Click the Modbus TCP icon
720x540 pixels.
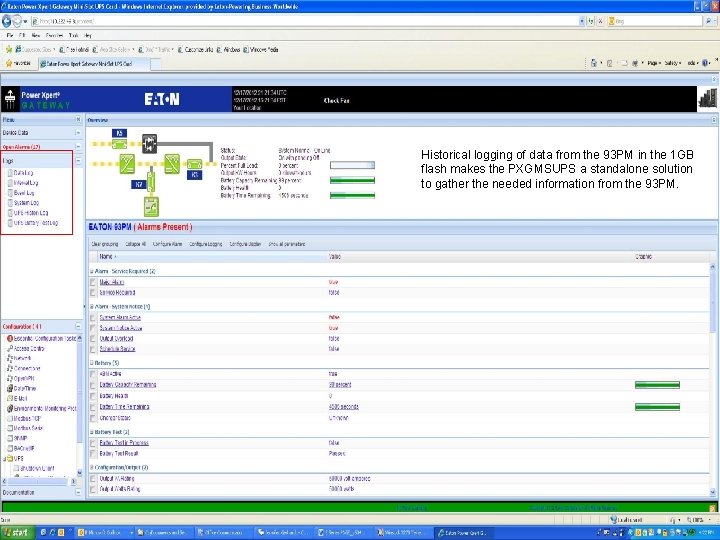(x=10, y=418)
